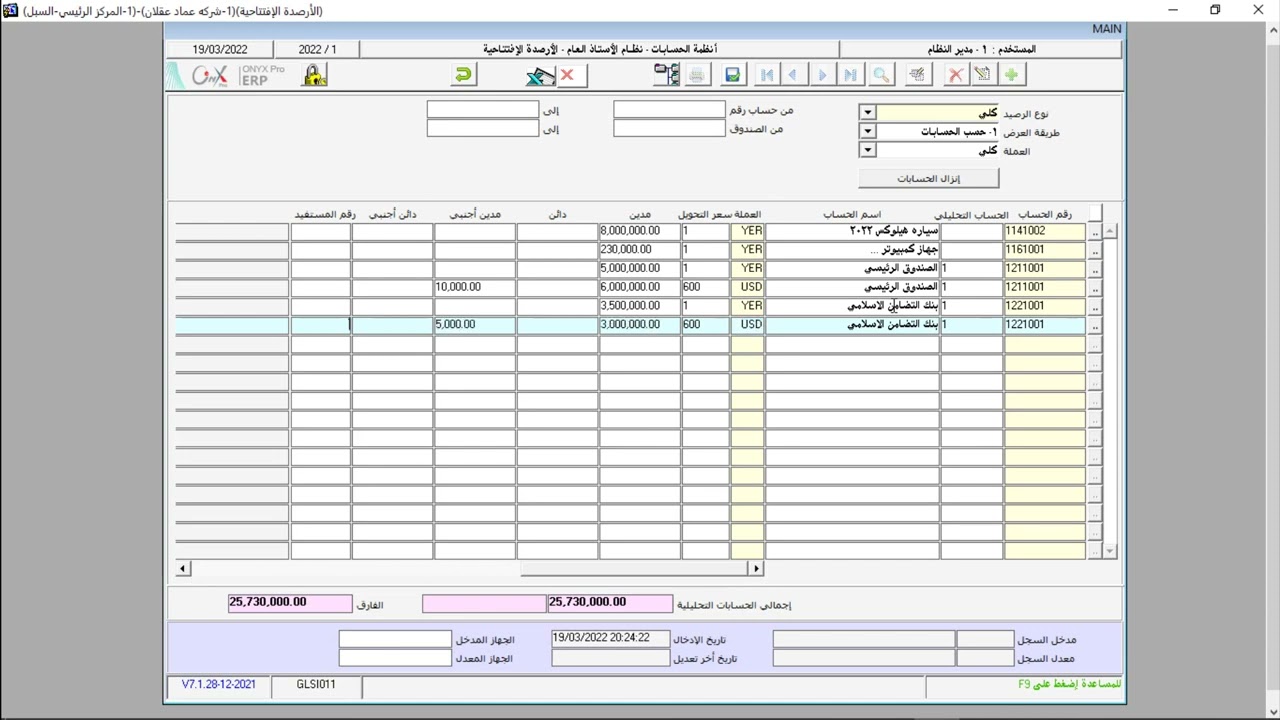Open lookup button for 1211001 USD row
This screenshot has height=720, width=1280.
pos(1095,287)
